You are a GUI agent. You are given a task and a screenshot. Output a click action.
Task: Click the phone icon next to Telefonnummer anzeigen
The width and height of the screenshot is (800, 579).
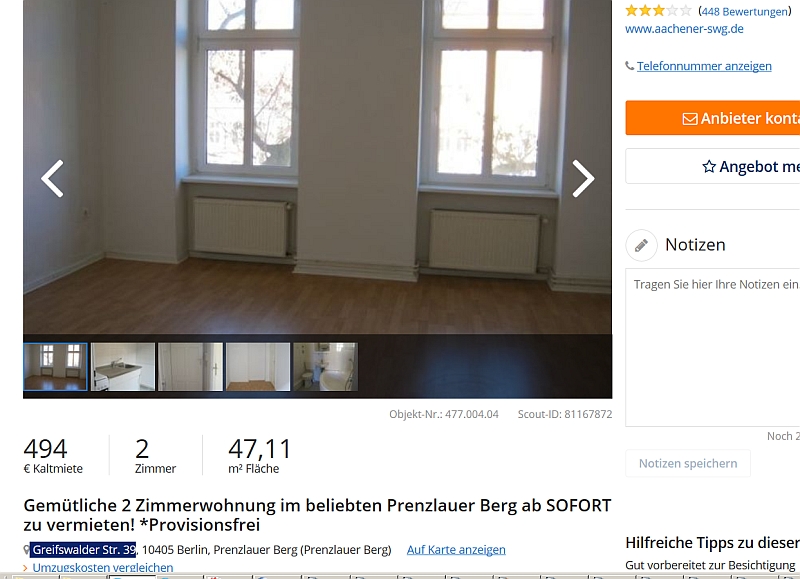630,66
